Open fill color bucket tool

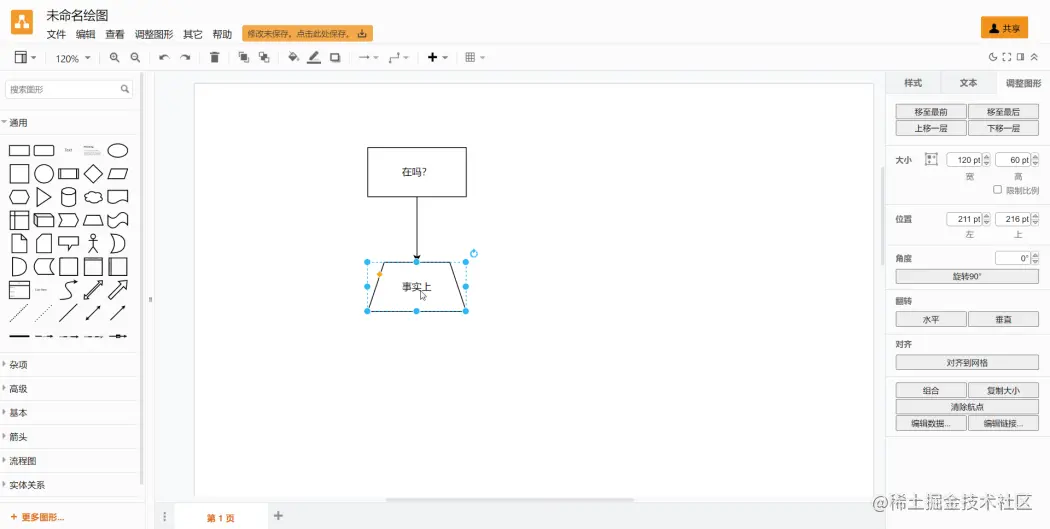[x=293, y=58]
